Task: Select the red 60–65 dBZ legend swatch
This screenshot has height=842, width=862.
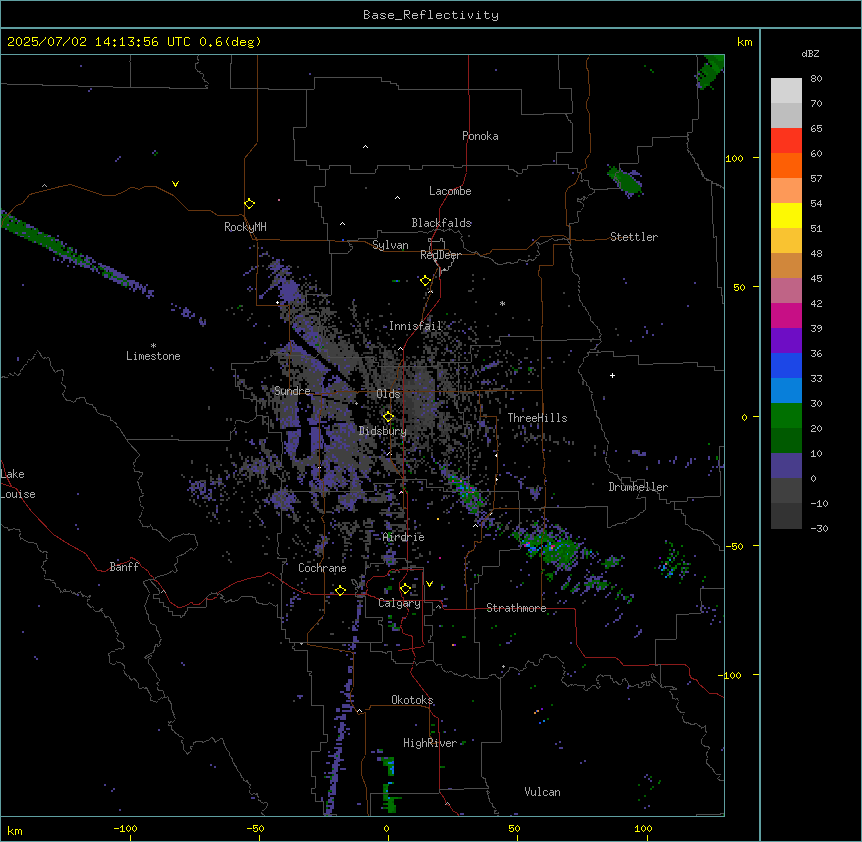Action: (x=786, y=141)
